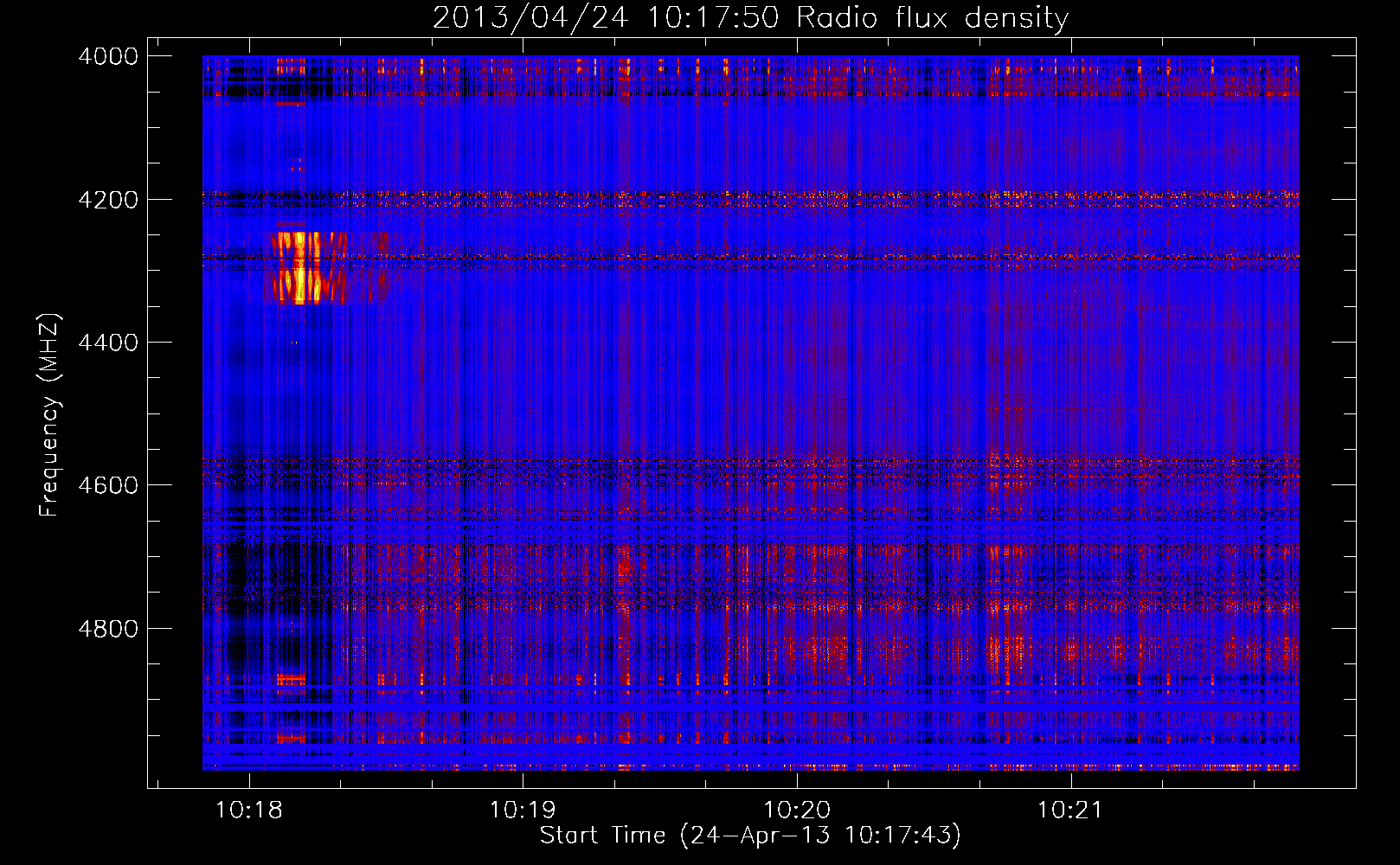Click the plot title '2013/04/24 10:17:50 Radio flux density'

point(750,17)
